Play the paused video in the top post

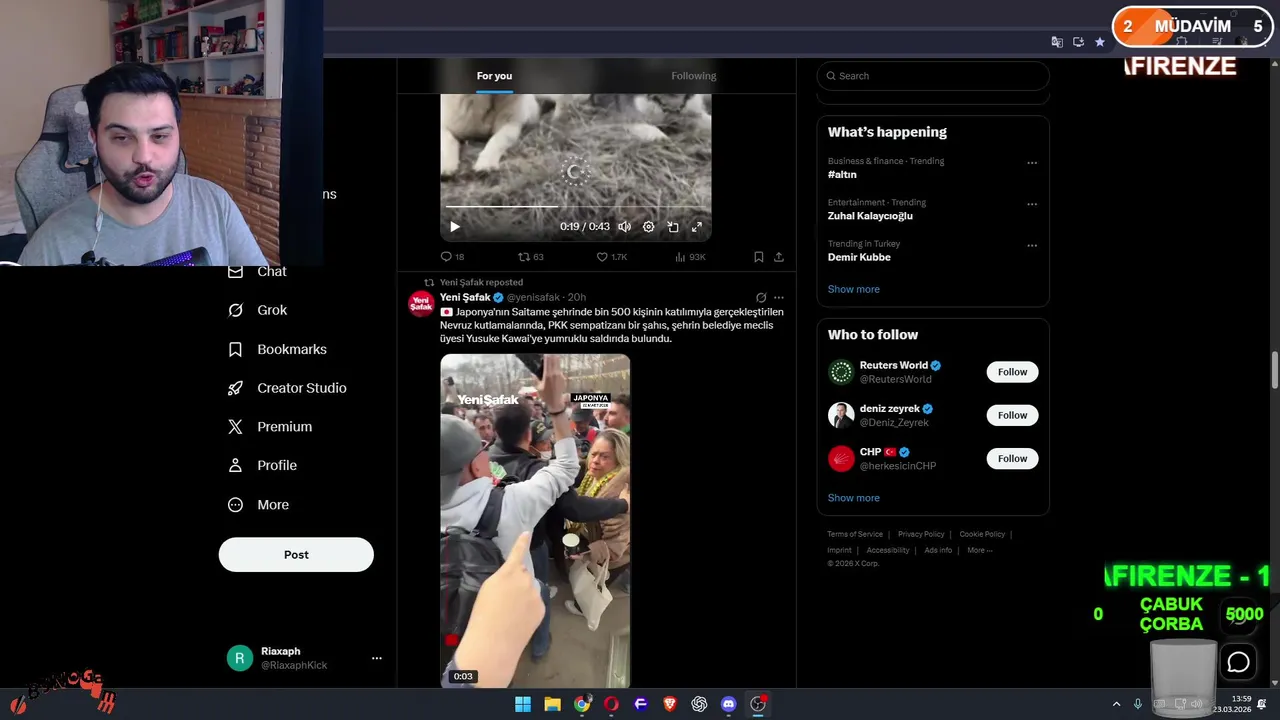click(x=455, y=227)
